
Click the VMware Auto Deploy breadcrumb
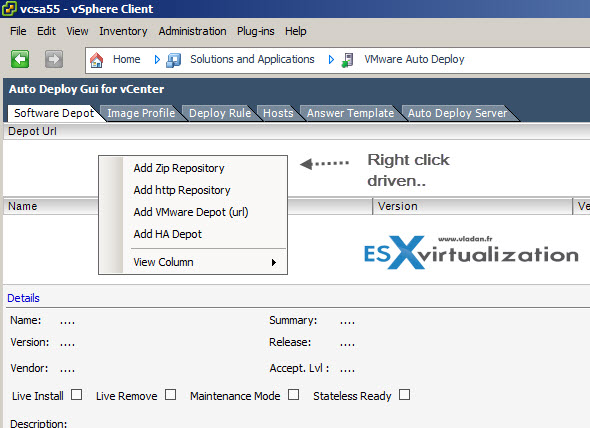tap(414, 59)
